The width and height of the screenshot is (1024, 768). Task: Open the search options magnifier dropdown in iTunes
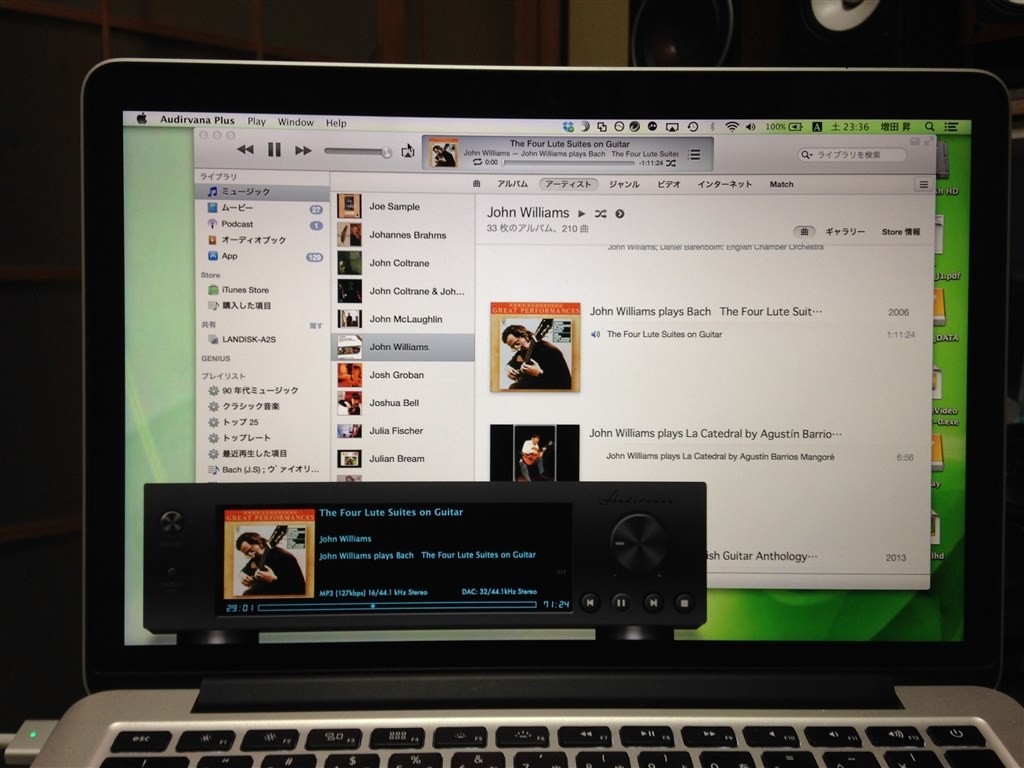(x=807, y=155)
